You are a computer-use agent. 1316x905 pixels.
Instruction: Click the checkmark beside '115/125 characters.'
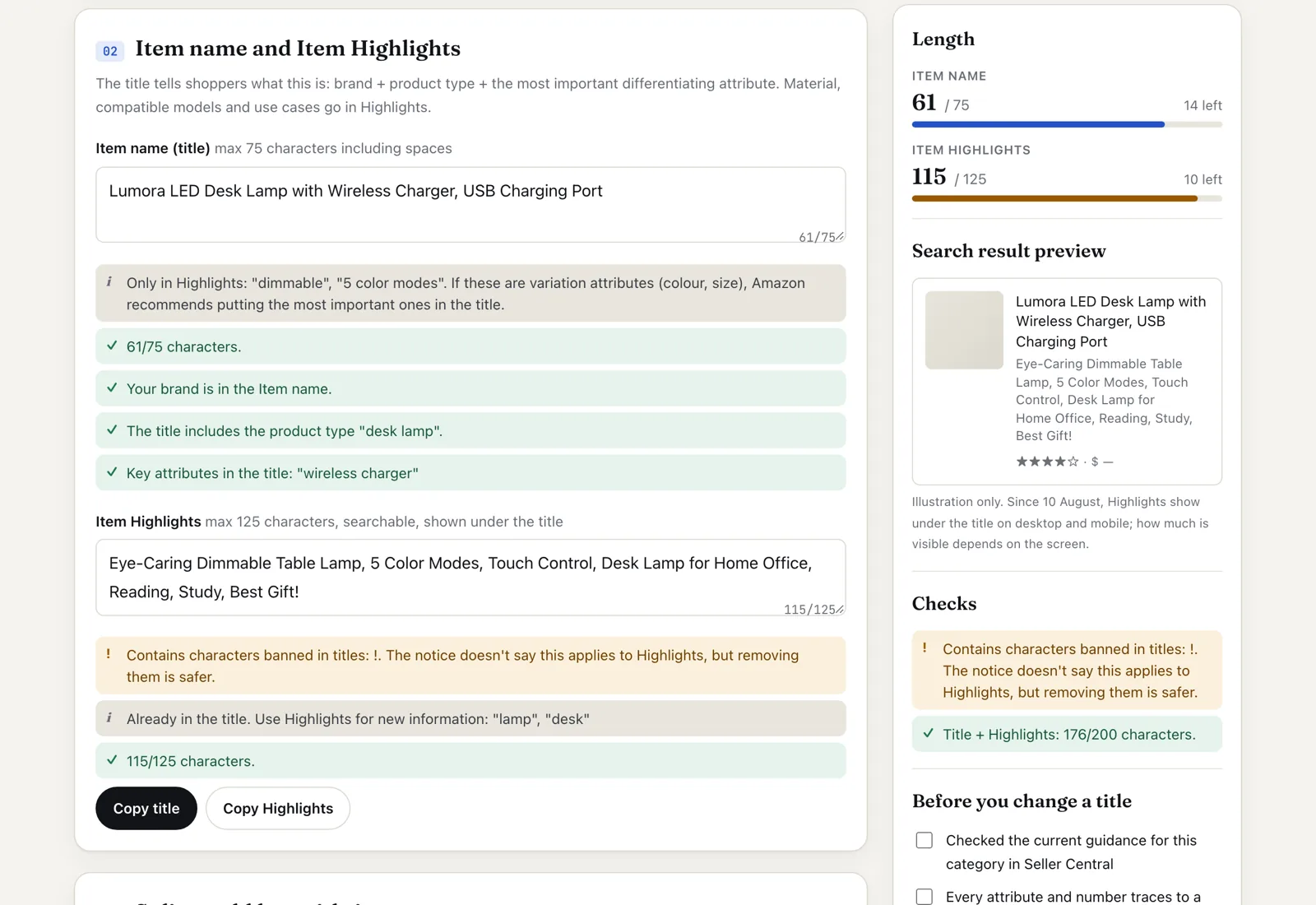[x=112, y=760]
